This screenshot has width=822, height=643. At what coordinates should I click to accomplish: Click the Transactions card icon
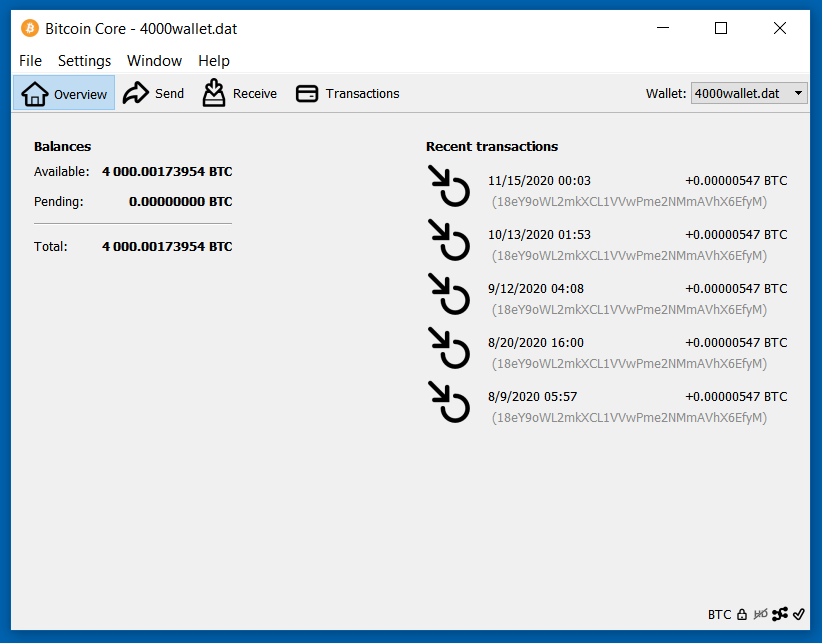point(308,93)
